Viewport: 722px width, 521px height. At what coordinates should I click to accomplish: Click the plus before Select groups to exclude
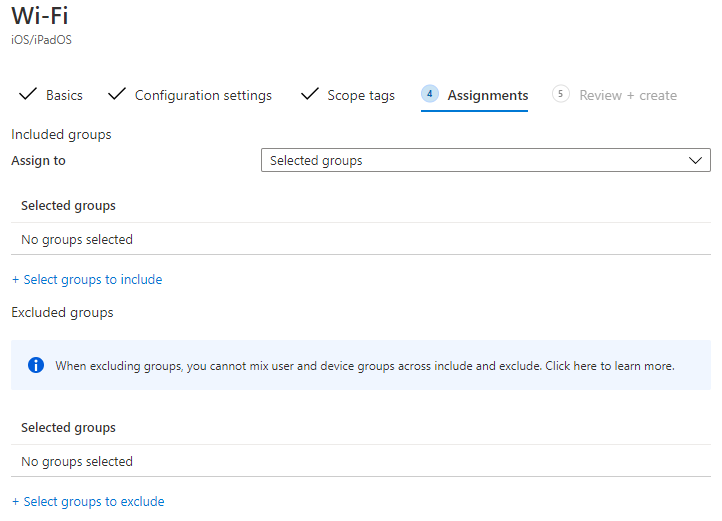click(15, 502)
